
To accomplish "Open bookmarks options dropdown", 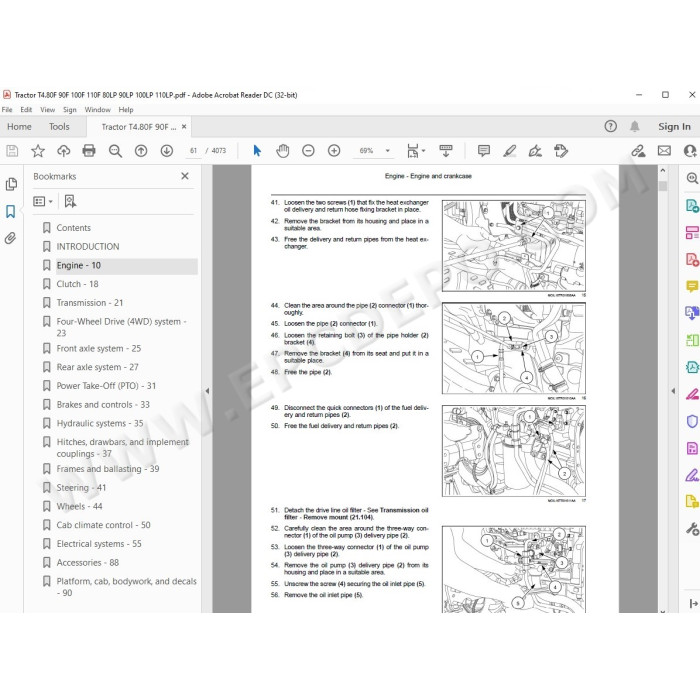I will point(43,201).
